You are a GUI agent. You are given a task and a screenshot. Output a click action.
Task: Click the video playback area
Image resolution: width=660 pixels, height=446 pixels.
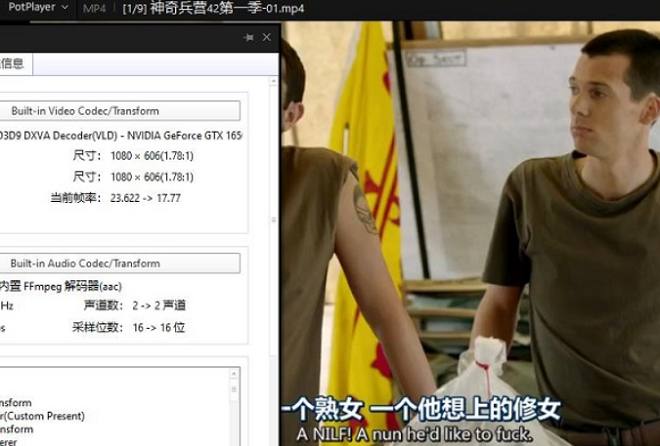click(470, 200)
